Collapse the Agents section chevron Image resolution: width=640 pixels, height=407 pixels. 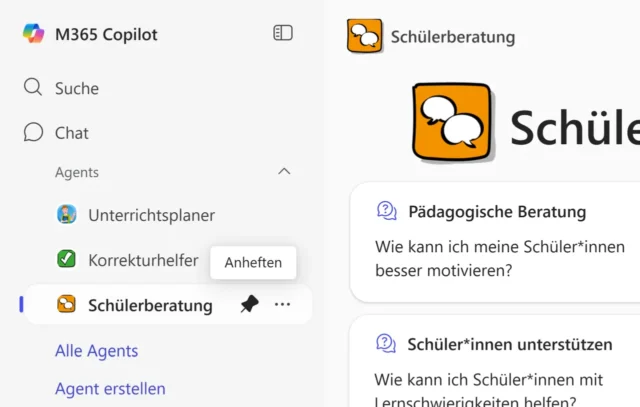tap(284, 172)
